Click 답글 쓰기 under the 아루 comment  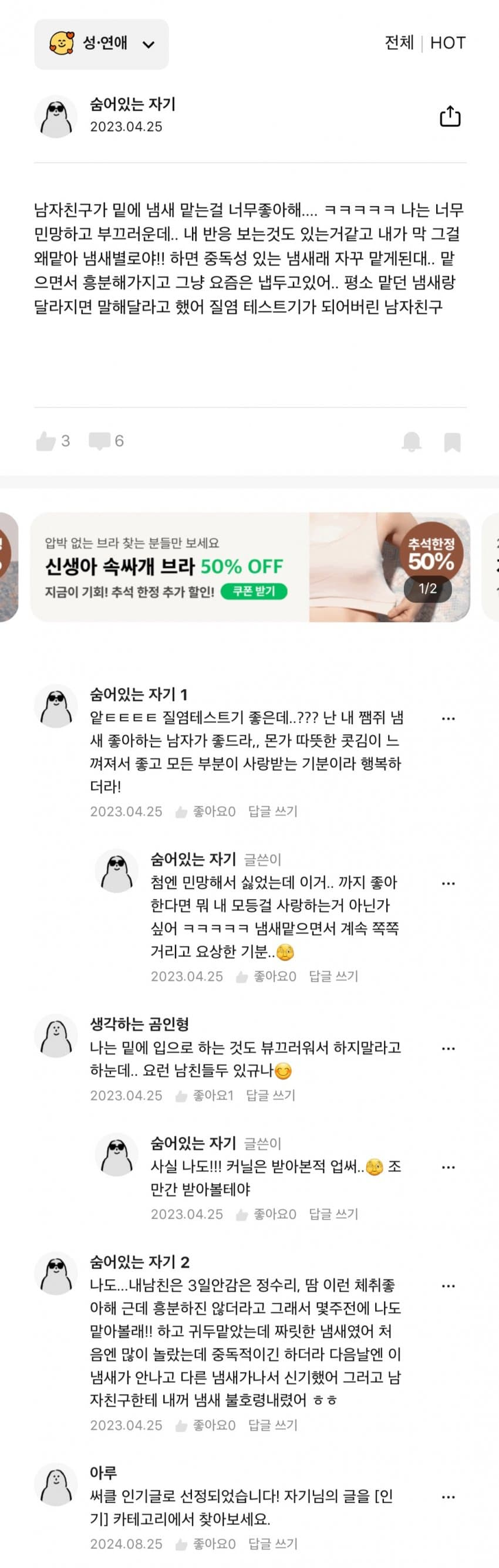pos(273,1544)
